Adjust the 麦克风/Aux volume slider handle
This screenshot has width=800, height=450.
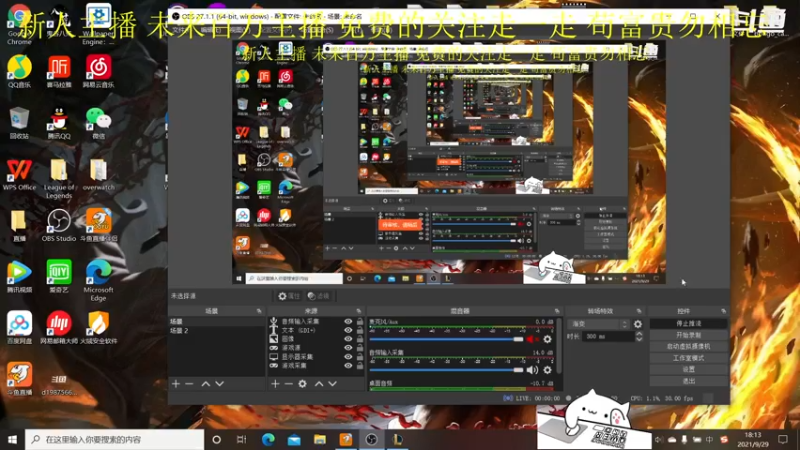[x=518, y=339]
